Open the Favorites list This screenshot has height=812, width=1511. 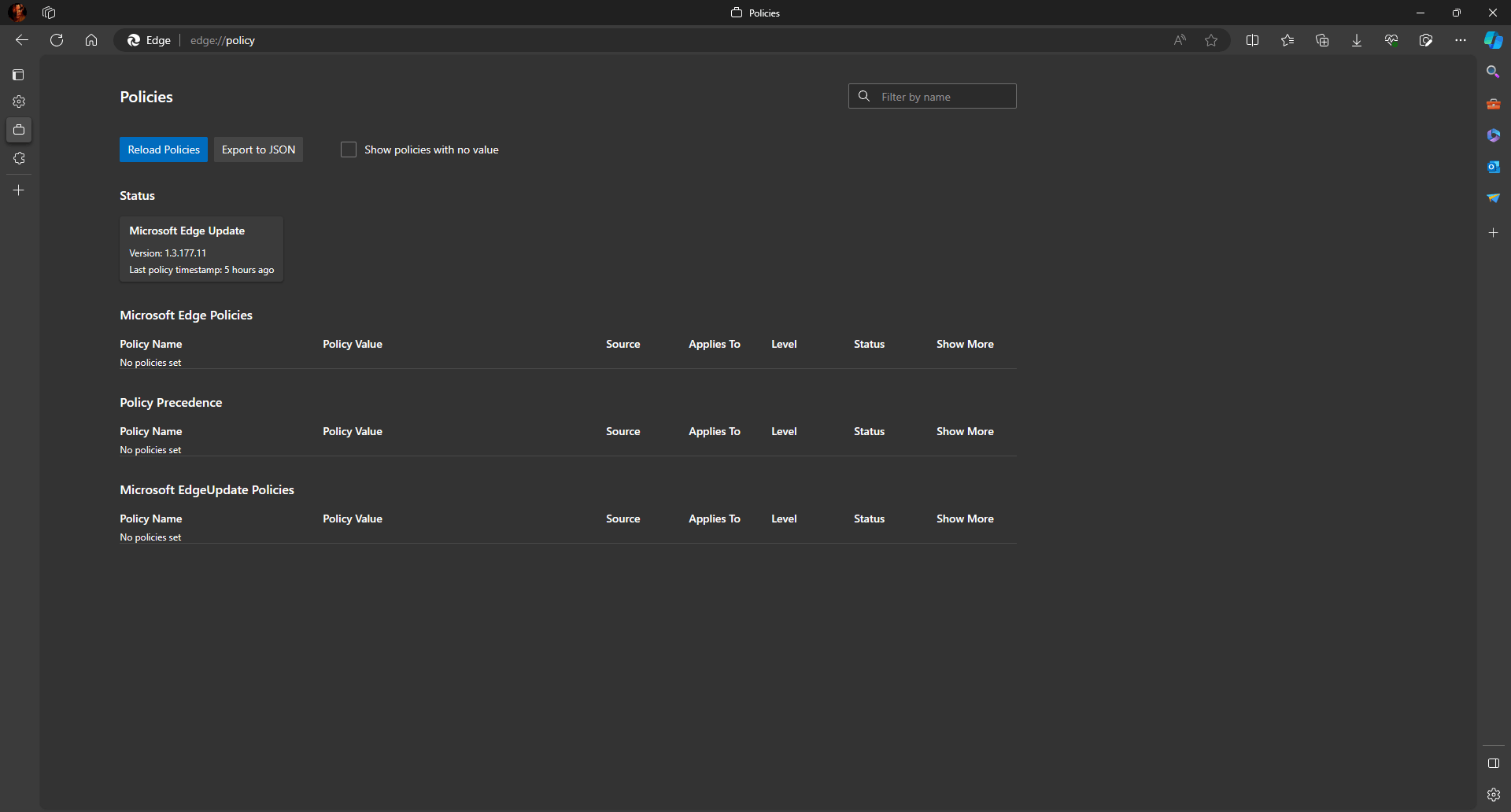(1287, 40)
